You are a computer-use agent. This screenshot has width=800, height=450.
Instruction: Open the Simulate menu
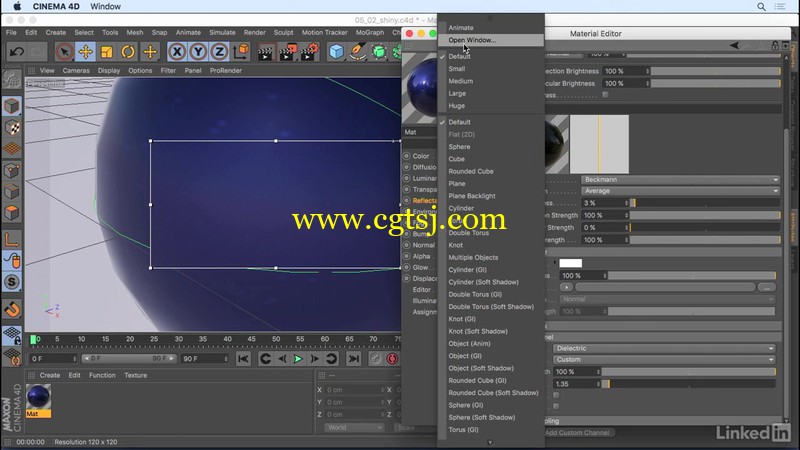tap(222, 32)
